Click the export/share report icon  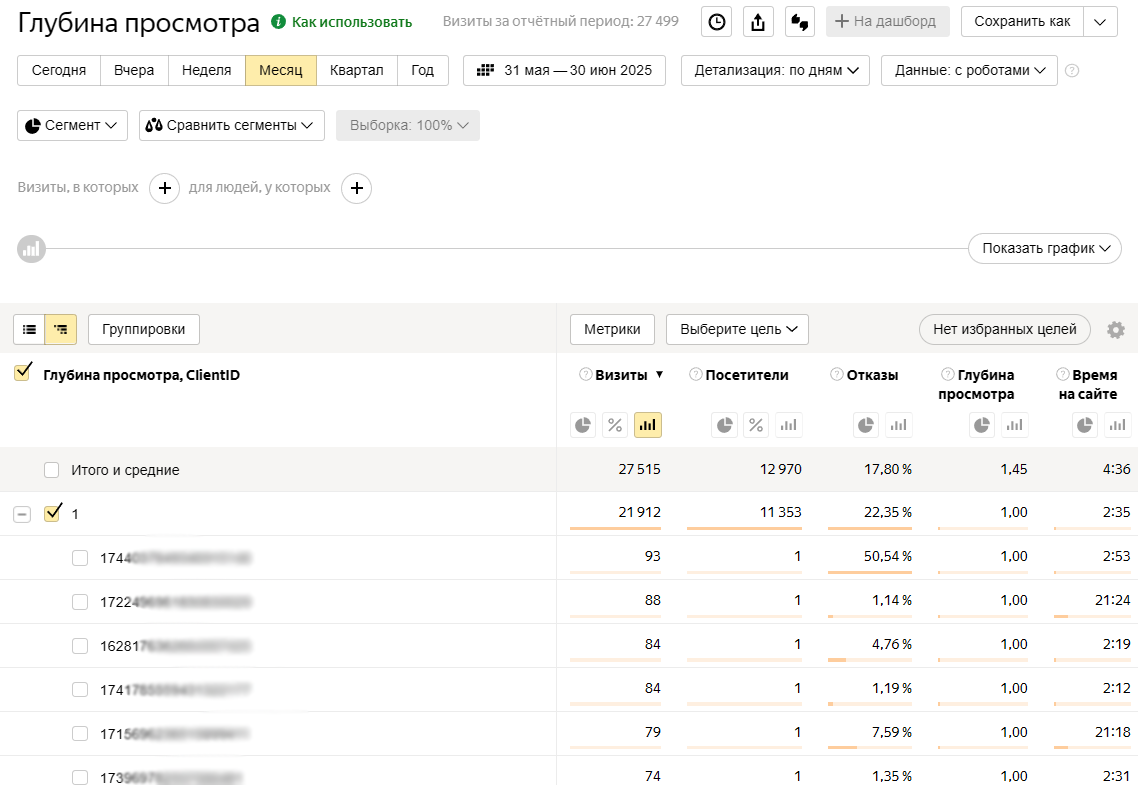pos(758,22)
